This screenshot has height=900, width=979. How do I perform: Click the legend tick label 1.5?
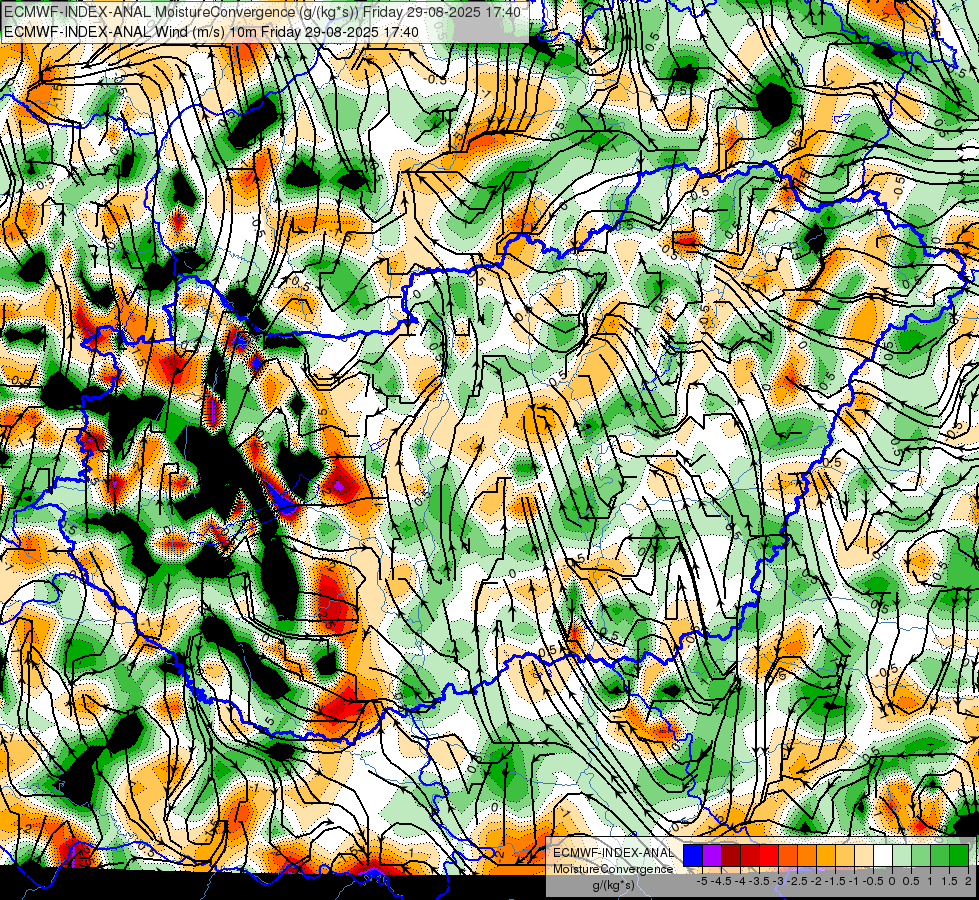950,881
